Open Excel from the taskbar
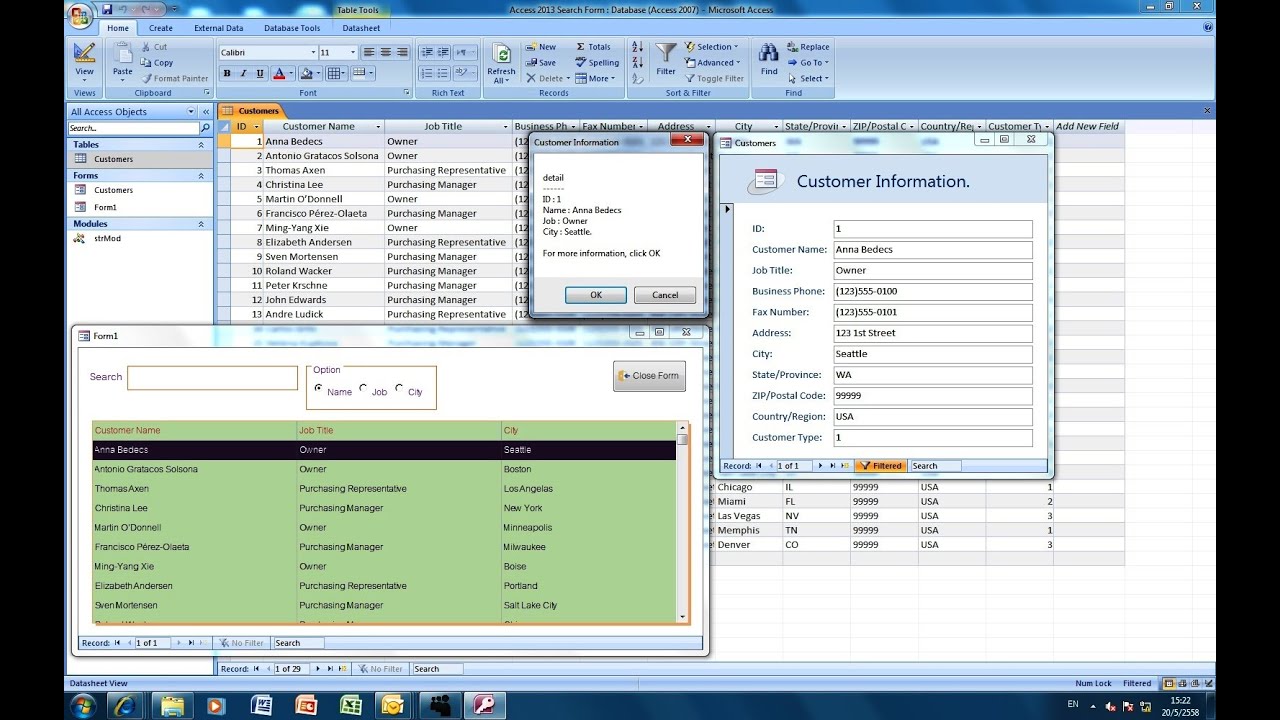 (x=350, y=705)
